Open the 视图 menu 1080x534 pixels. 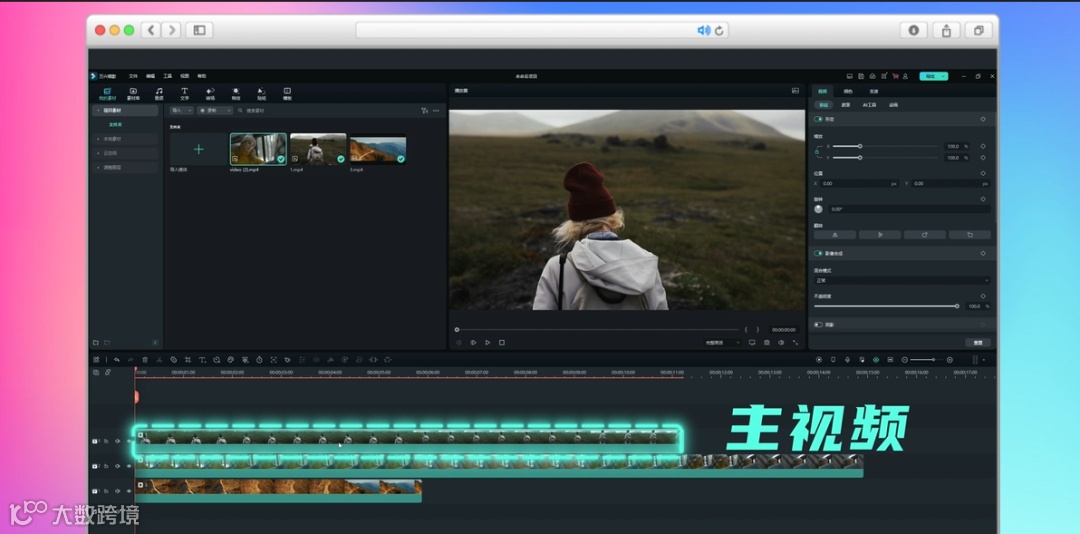pos(185,76)
